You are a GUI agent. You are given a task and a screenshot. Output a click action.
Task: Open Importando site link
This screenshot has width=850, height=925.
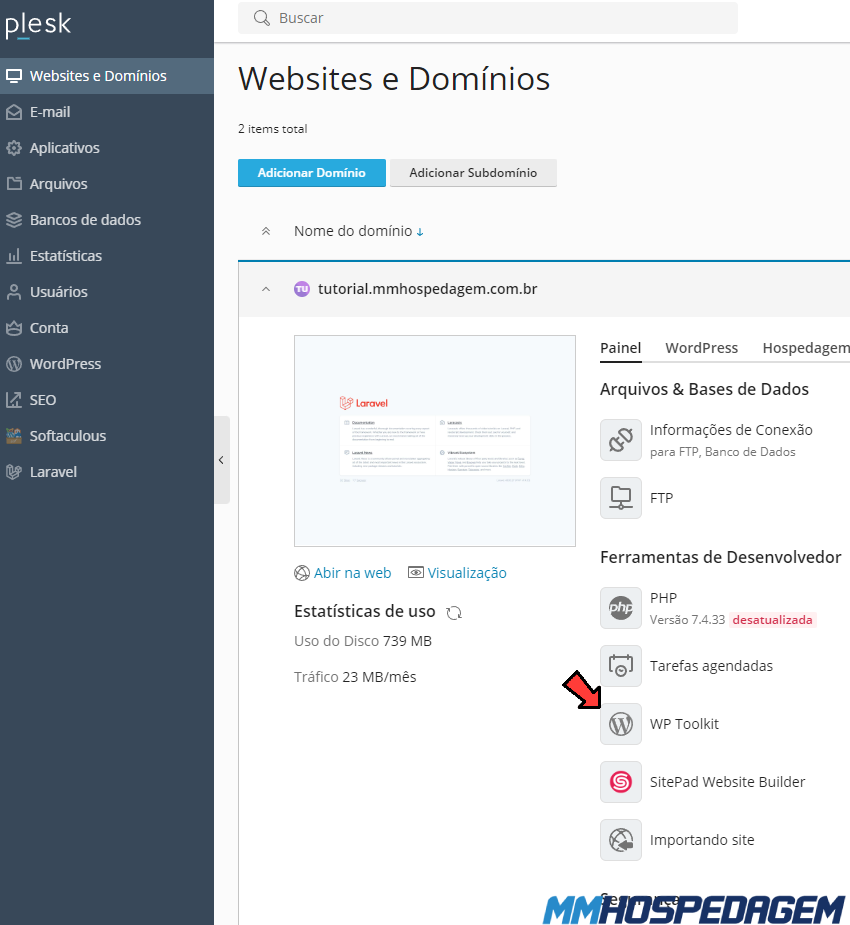pos(702,840)
